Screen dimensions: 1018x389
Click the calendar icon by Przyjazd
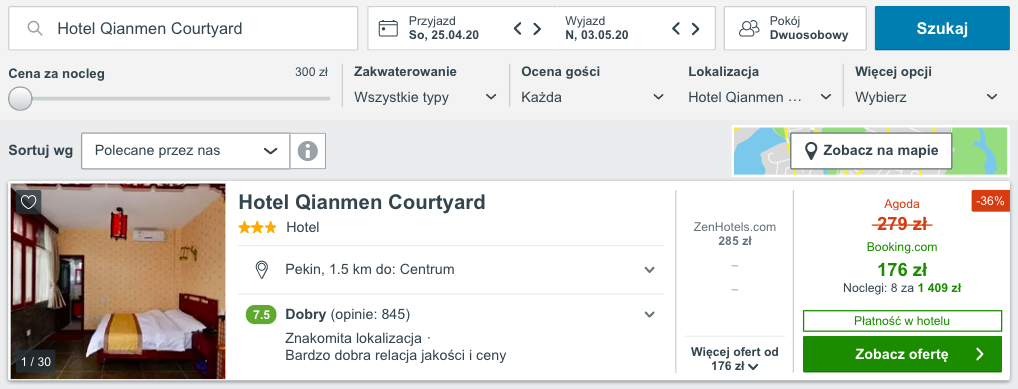tap(388, 29)
